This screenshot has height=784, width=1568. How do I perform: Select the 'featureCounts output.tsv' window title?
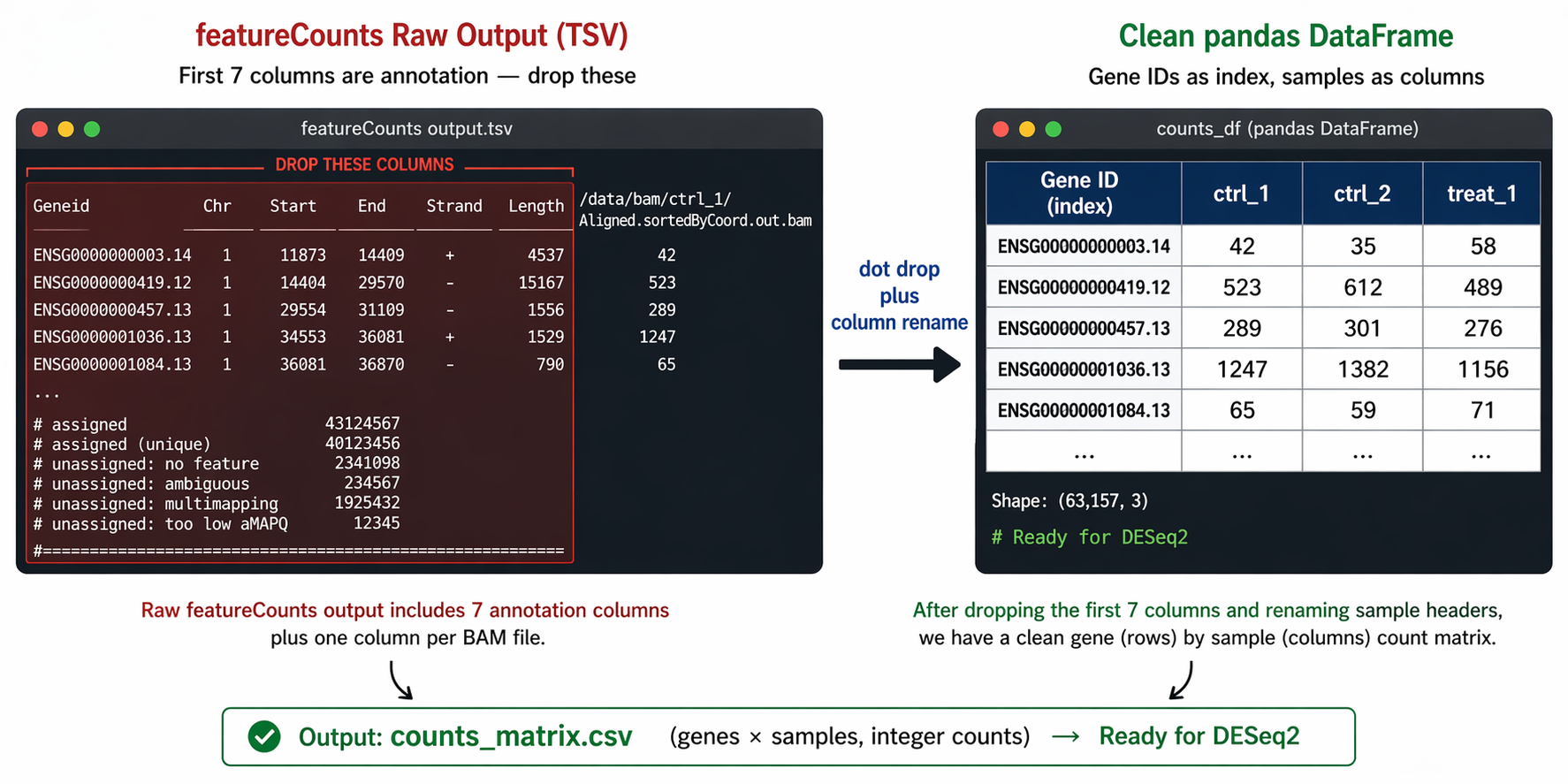pyautogui.click(x=407, y=129)
